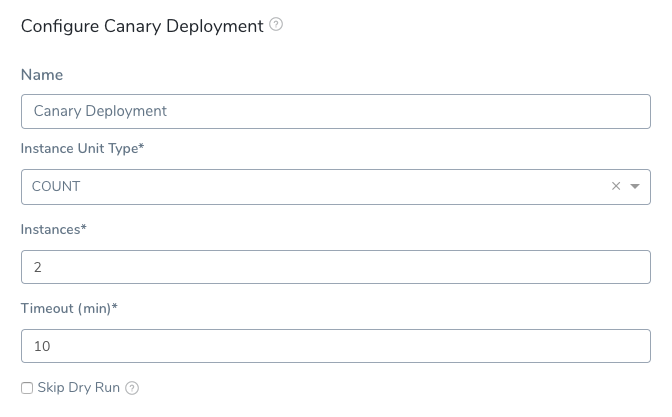Click the Name field label
The width and height of the screenshot is (672, 417).
coord(42,75)
